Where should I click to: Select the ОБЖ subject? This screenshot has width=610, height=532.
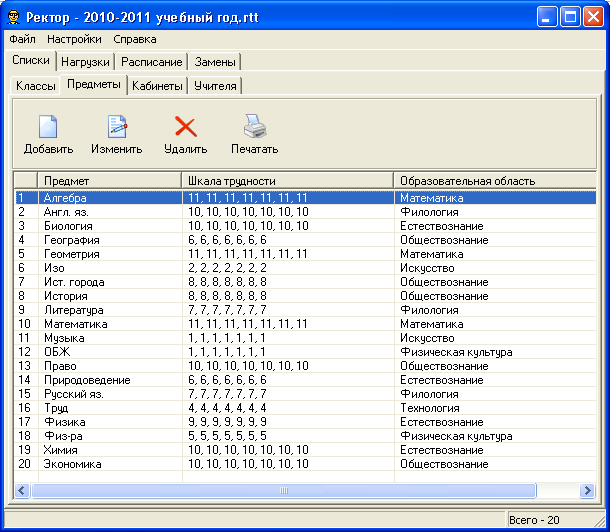(57, 352)
